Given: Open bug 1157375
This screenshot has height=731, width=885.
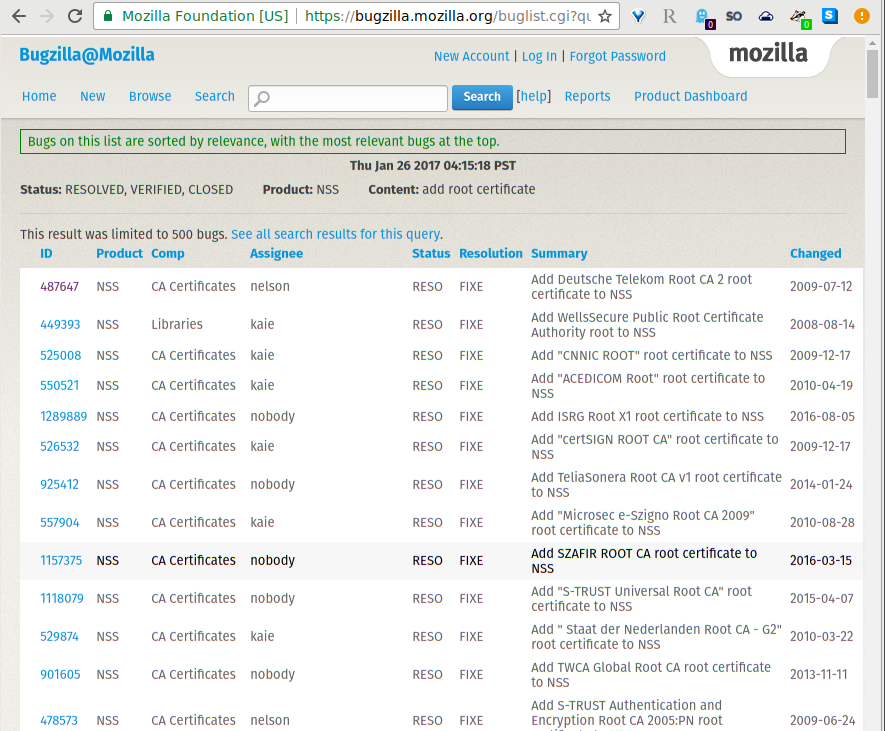Looking at the screenshot, I should pos(61,561).
